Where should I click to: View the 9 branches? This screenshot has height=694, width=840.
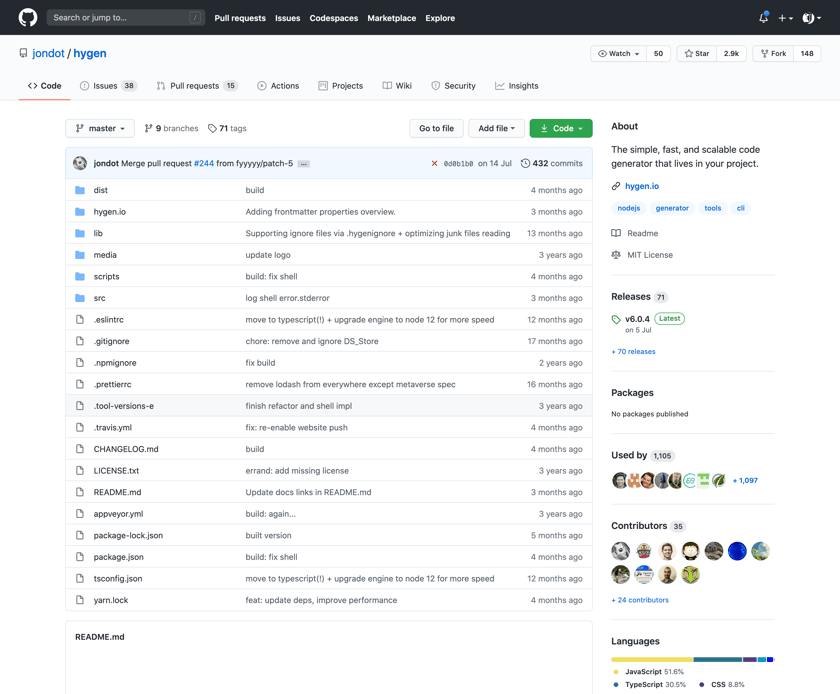pyautogui.click(x=171, y=129)
